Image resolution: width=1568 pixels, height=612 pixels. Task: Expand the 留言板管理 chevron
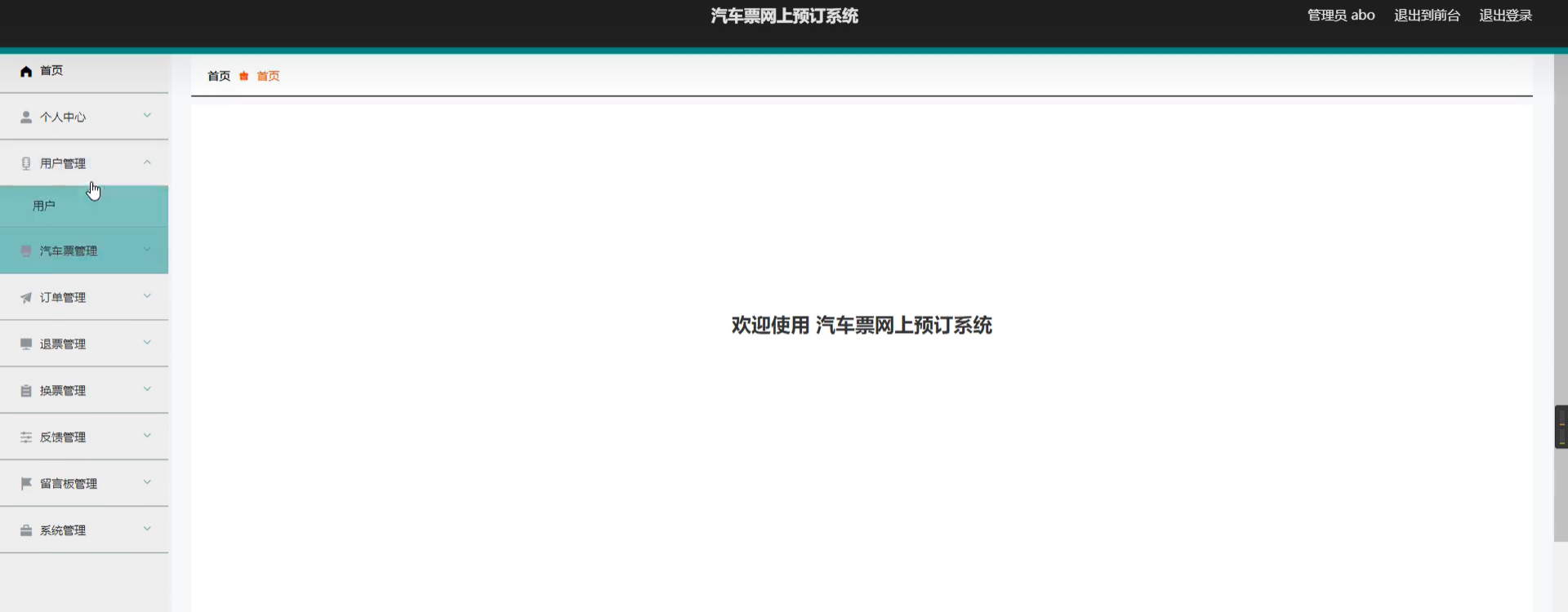(x=147, y=482)
